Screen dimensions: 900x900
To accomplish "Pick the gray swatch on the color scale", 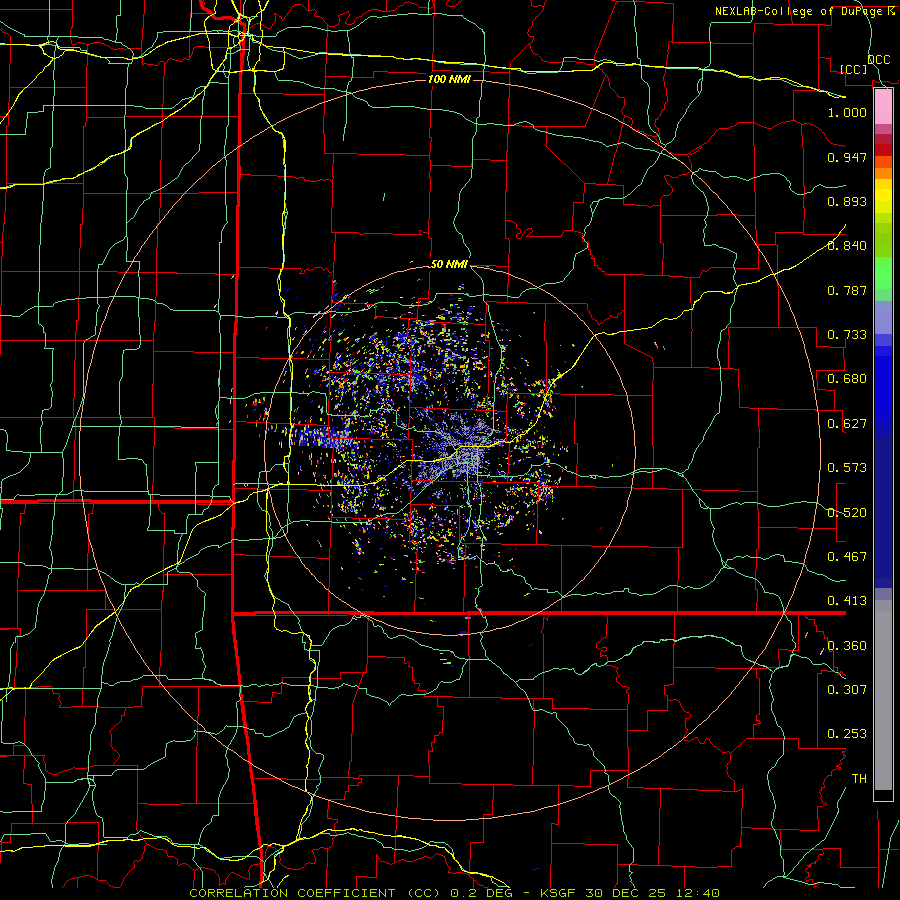I will coord(883,695).
